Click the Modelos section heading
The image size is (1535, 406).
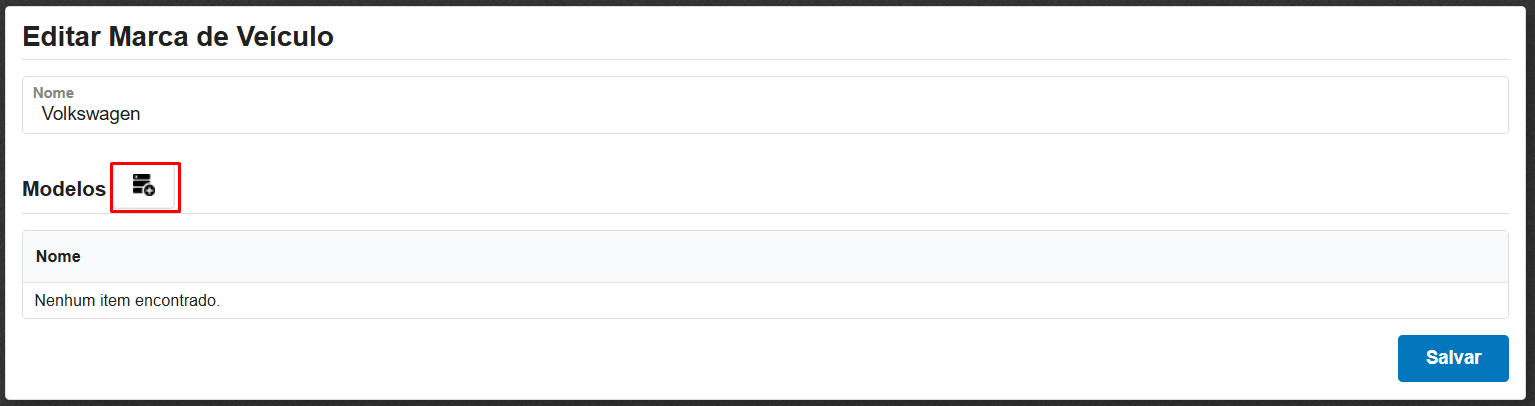[x=64, y=189]
